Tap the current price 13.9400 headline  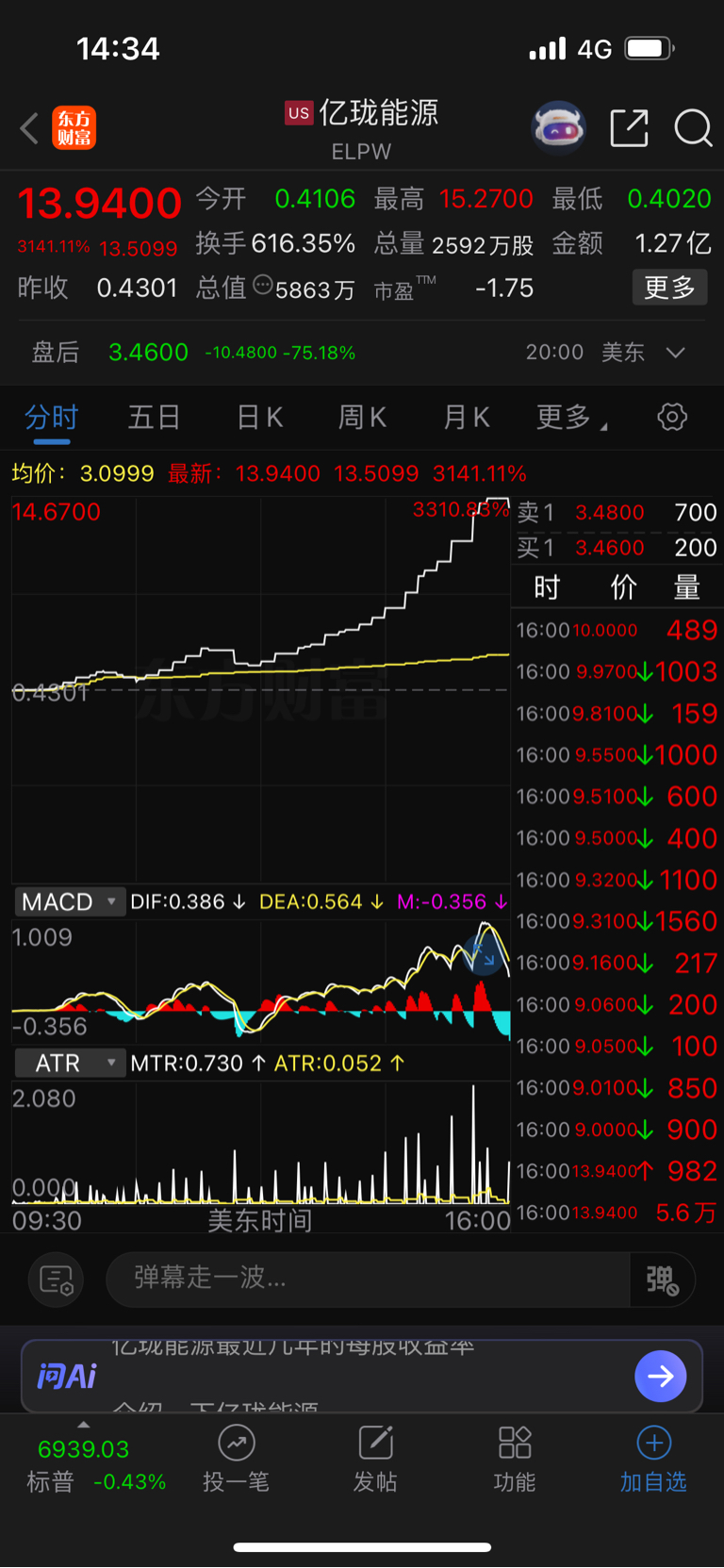coord(99,203)
